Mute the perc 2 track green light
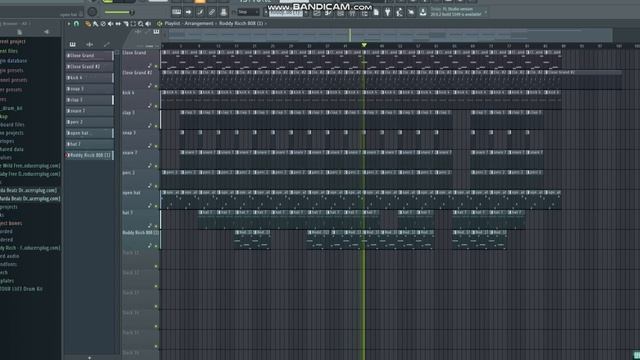This screenshot has height=360, width=640. coord(156,186)
